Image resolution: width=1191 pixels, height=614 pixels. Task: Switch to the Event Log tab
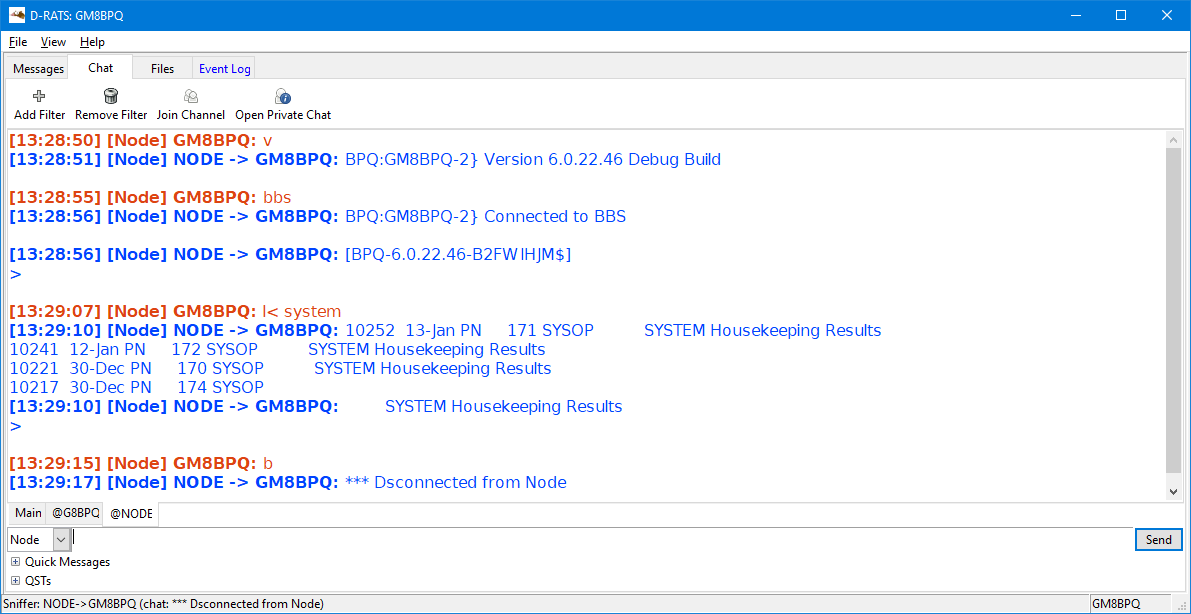coord(224,69)
